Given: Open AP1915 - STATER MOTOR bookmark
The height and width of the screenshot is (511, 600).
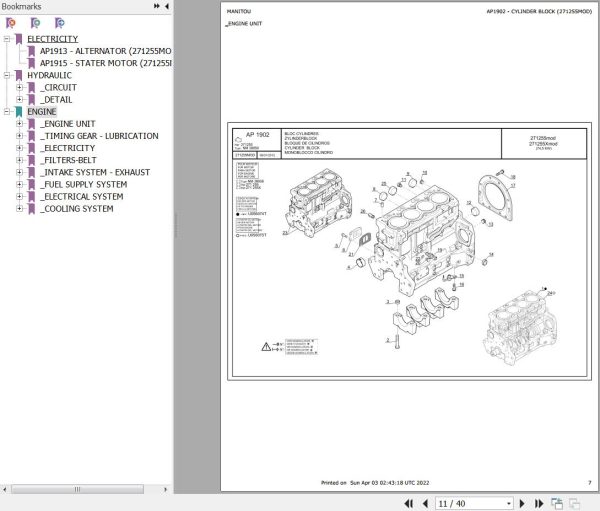Looking at the screenshot, I should 106,63.
